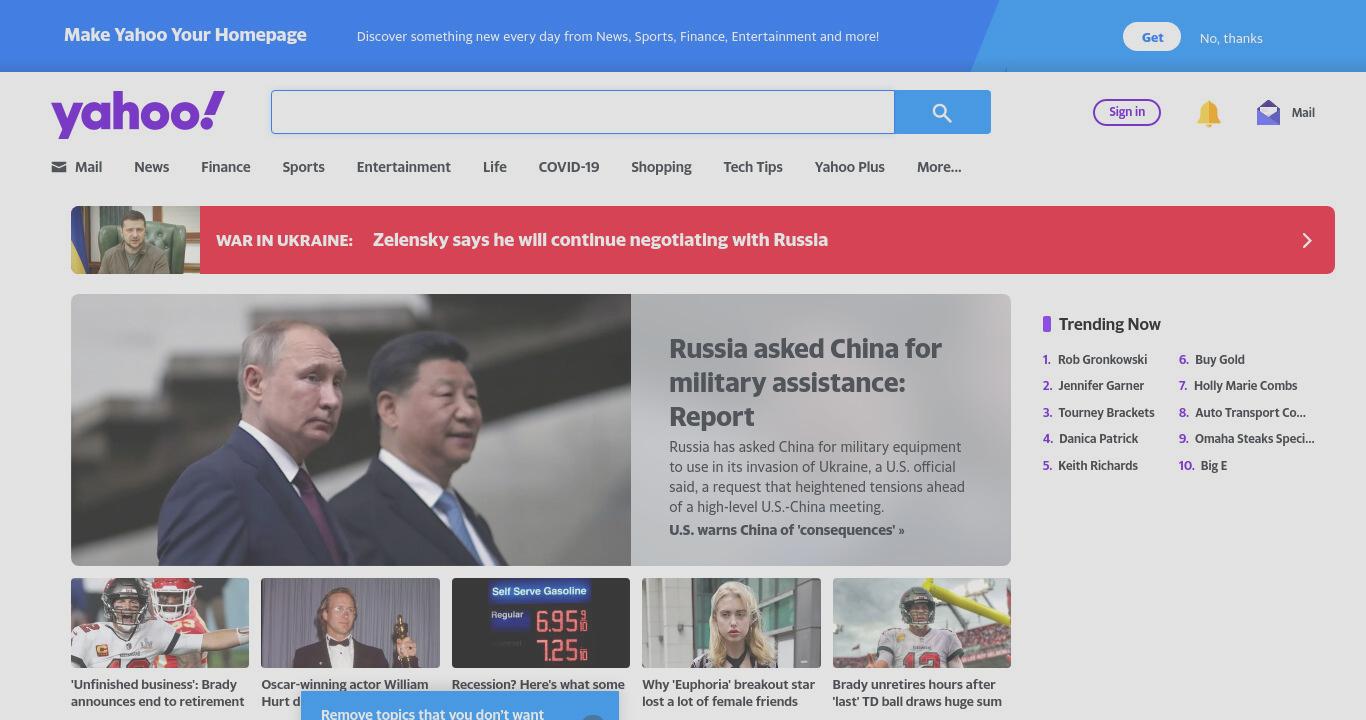The height and width of the screenshot is (720, 1366).
Task: Open trending topic Buy Gold
Action: [x=1220, y=359]
